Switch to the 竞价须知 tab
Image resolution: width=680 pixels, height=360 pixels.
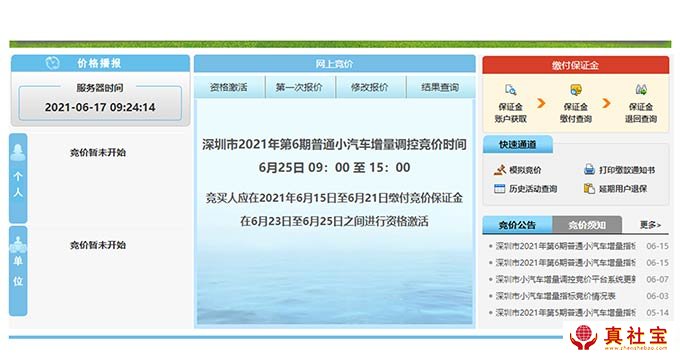pyautogui.click(x=587, y=225)
